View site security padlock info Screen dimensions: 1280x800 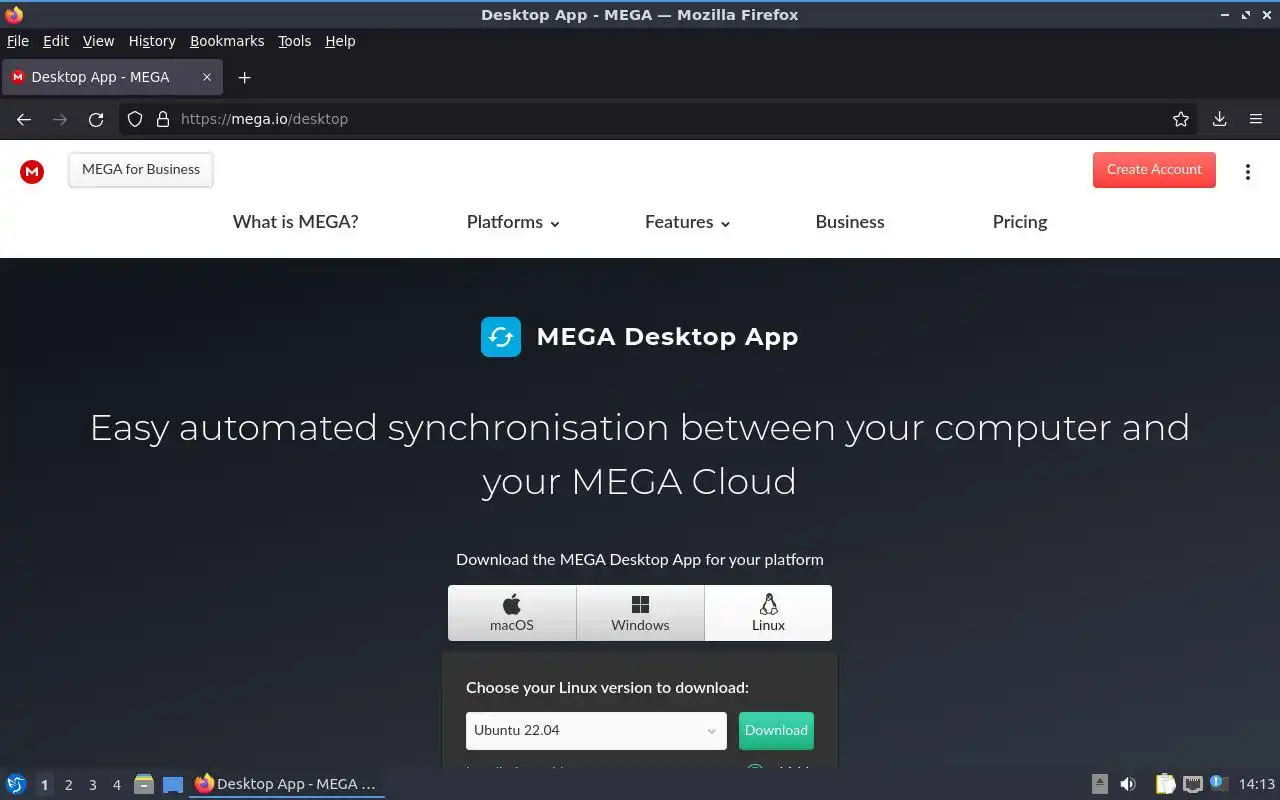163,119
